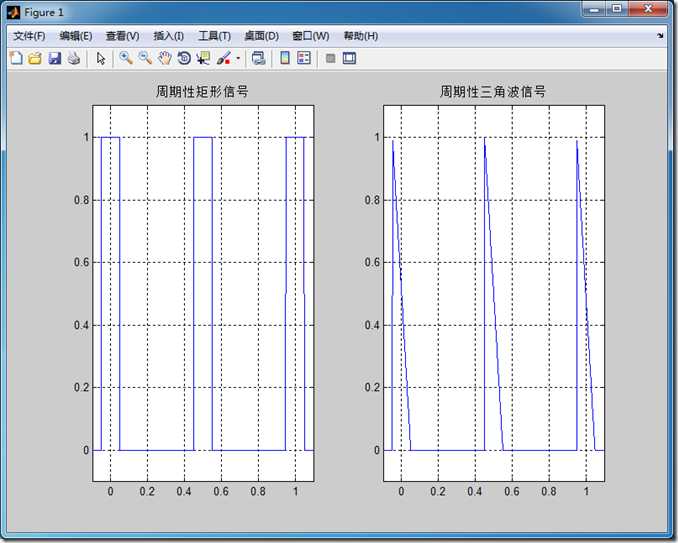Viewport: 678px width, 543px height.
Task: Click the Save Figure floppy icon
Action: (x=54, y=58)
